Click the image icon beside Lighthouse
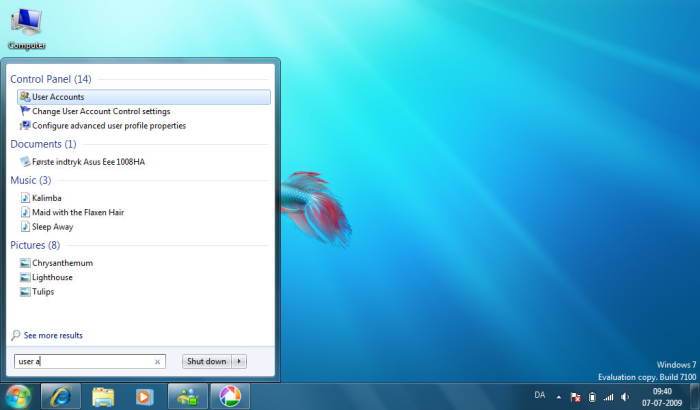 point(25,277)
